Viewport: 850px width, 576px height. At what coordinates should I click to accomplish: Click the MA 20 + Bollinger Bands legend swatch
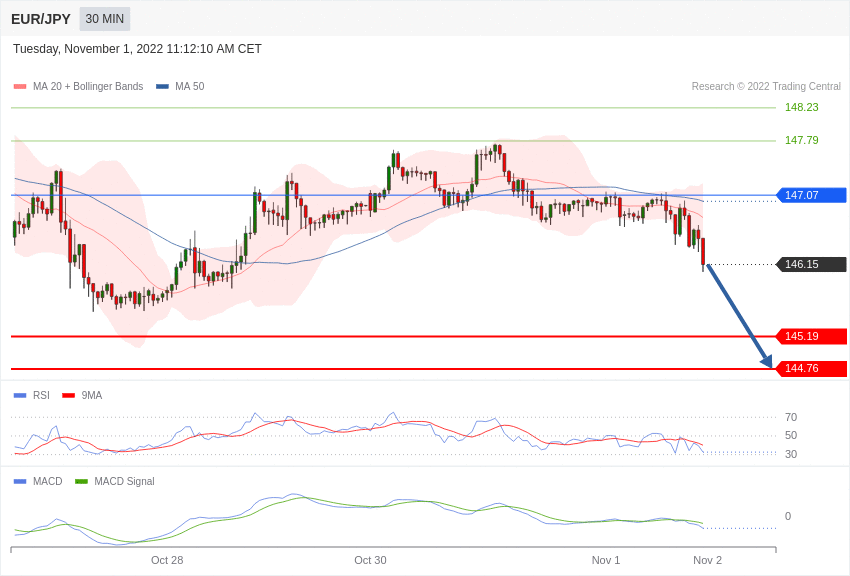[20, 86]
